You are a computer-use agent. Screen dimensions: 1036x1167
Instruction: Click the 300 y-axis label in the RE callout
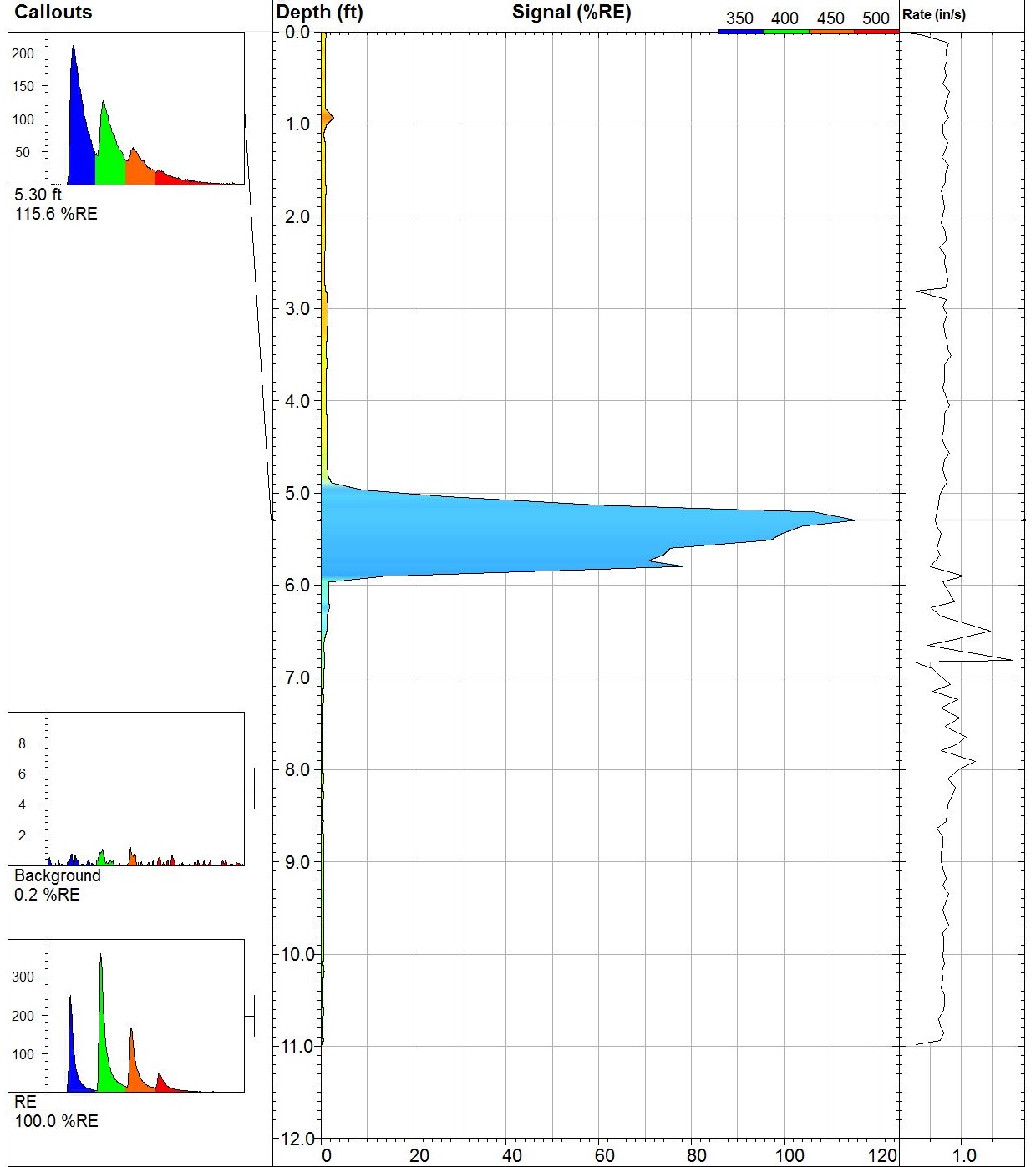(23, 977)
